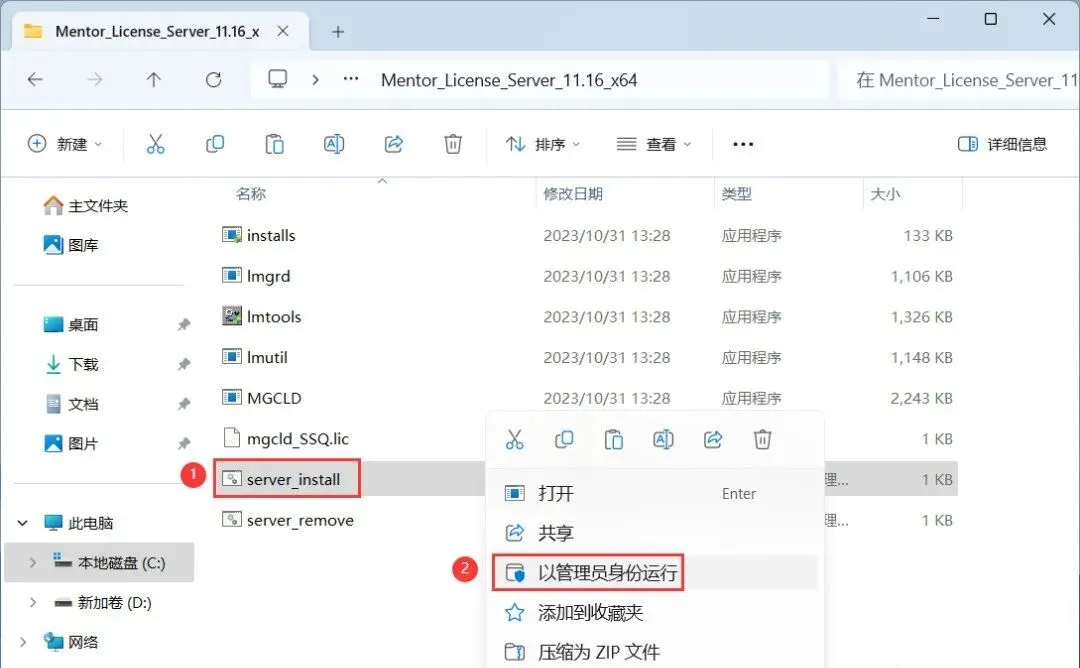Click the address bar ellipsis breadcrumb
Image resolution: width=1080 pixels, height=668 pixels.
[351, 79]
